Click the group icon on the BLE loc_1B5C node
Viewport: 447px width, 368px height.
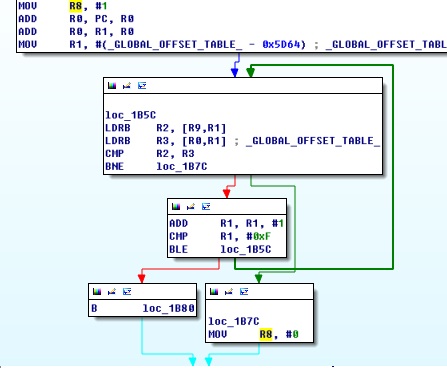click(206, 207)
